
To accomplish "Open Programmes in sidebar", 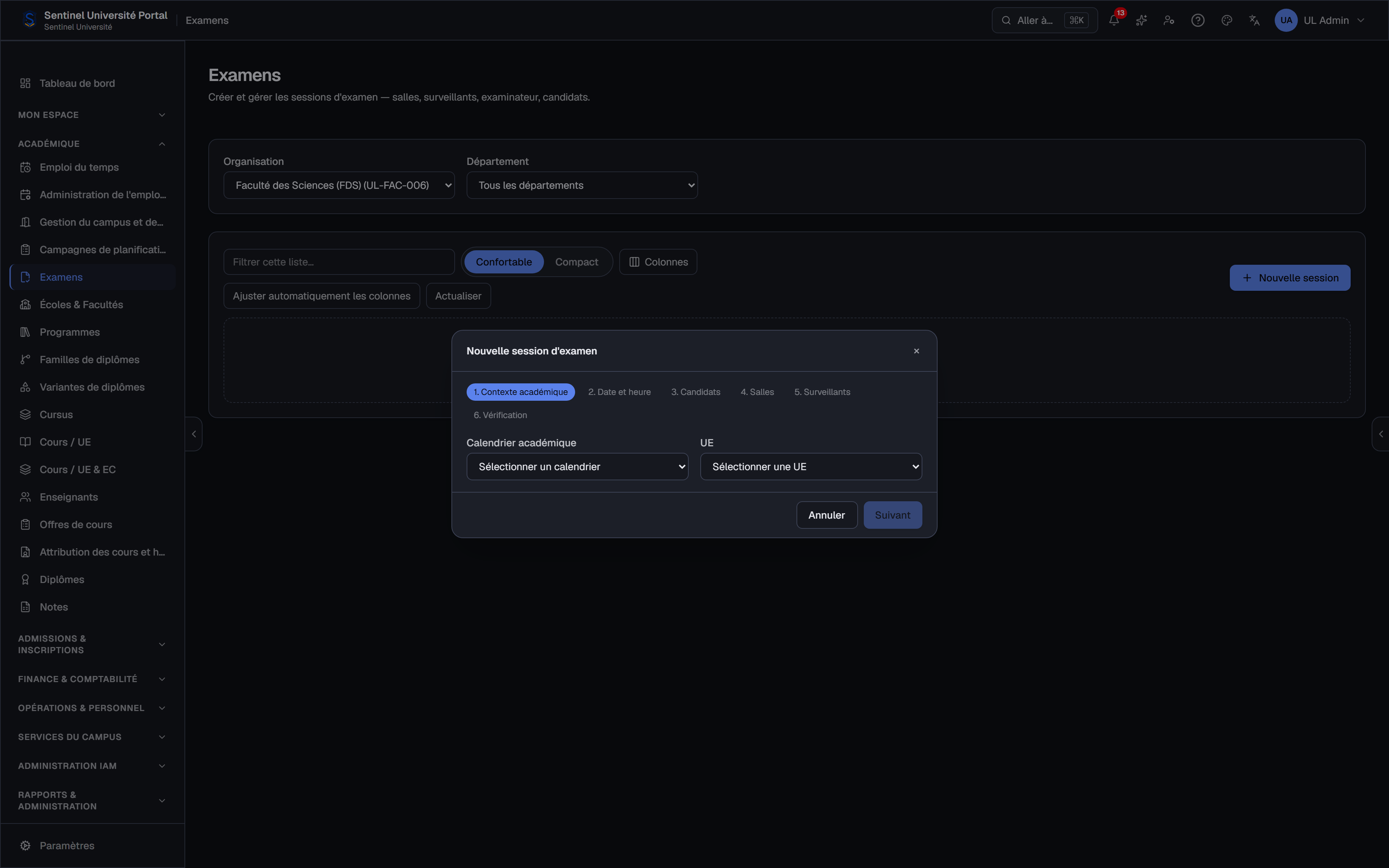I will pyautogui.click(x=92, y=332).
